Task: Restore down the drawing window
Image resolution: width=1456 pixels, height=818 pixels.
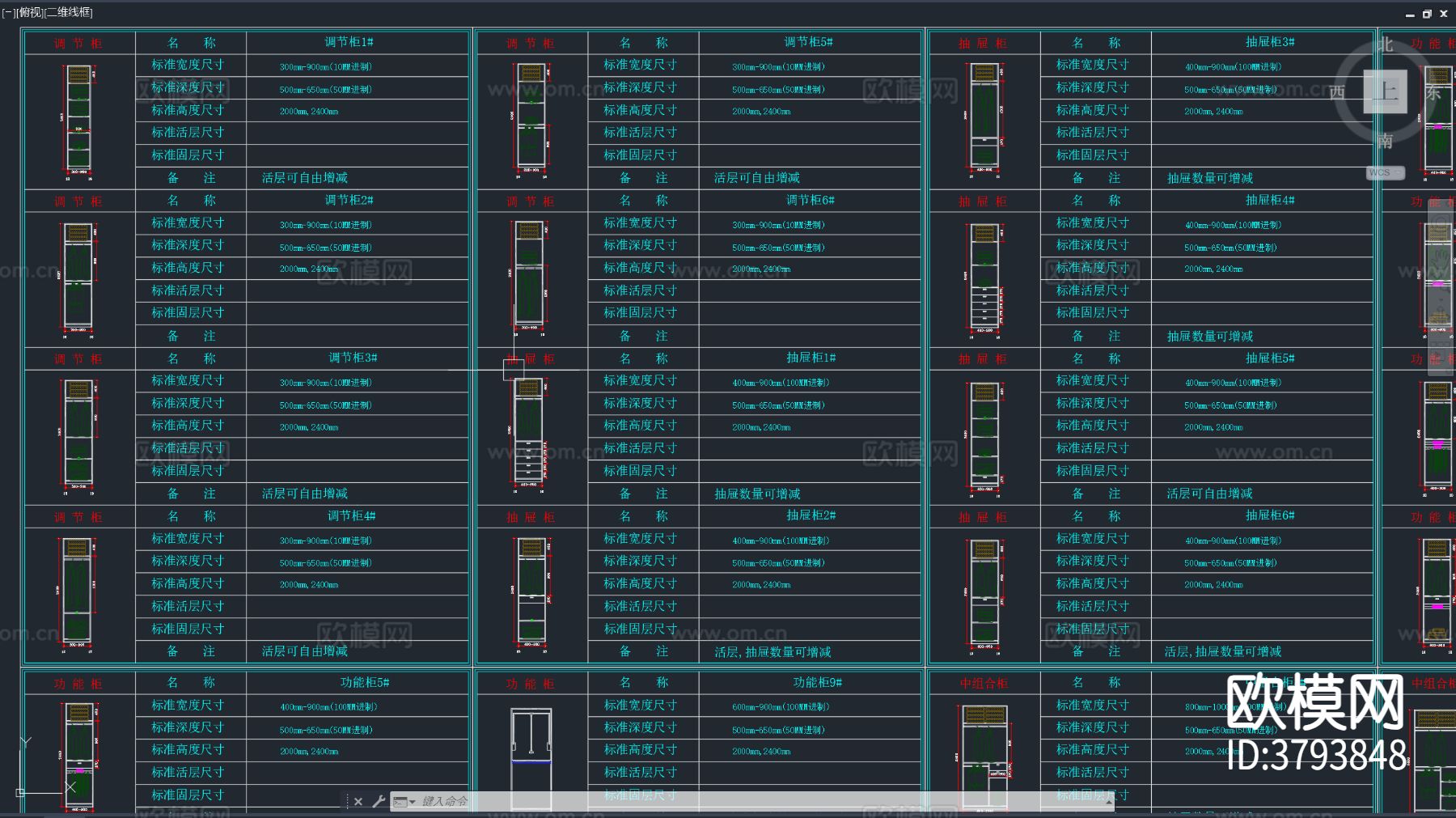Action: click(x=1427, y=14)
